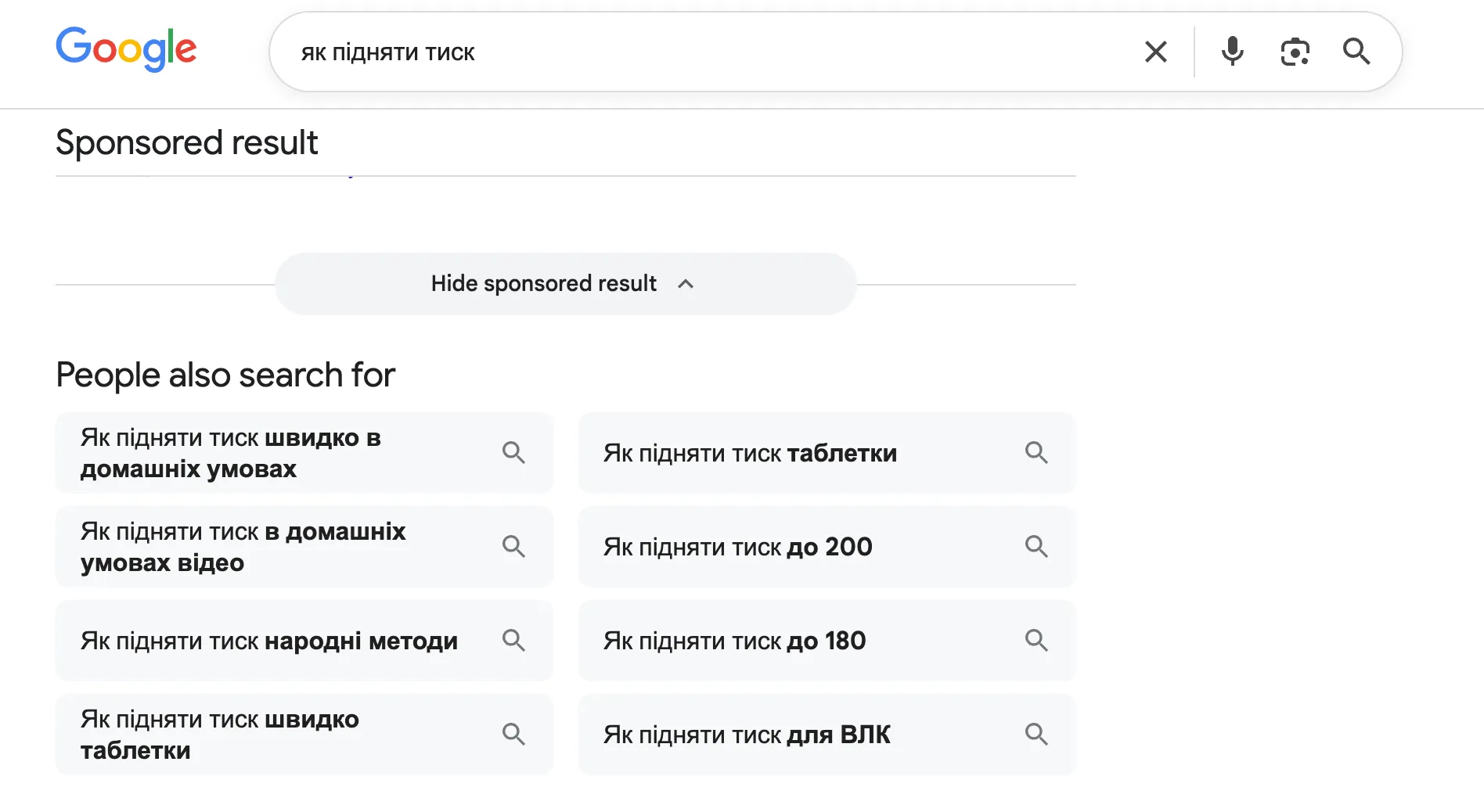1484x812 pixels.
Task: Click the magnifier beside 'Як підняти тиск до 180'
Action: click(1036, 640)
